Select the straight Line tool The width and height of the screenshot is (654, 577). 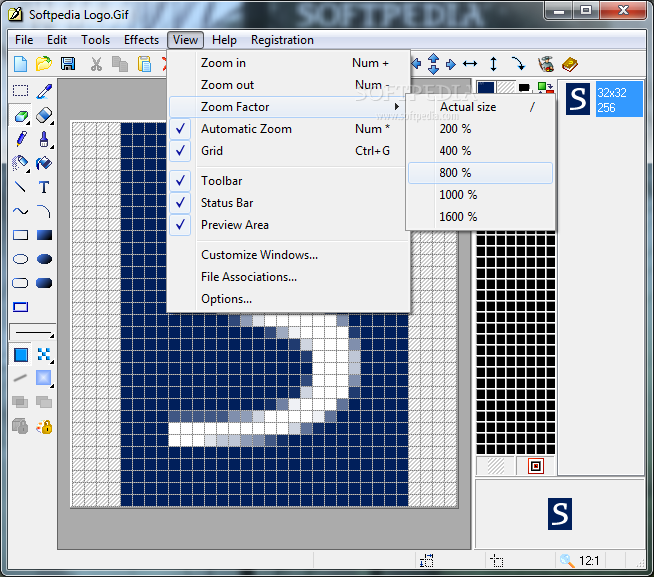coord(20,187)
